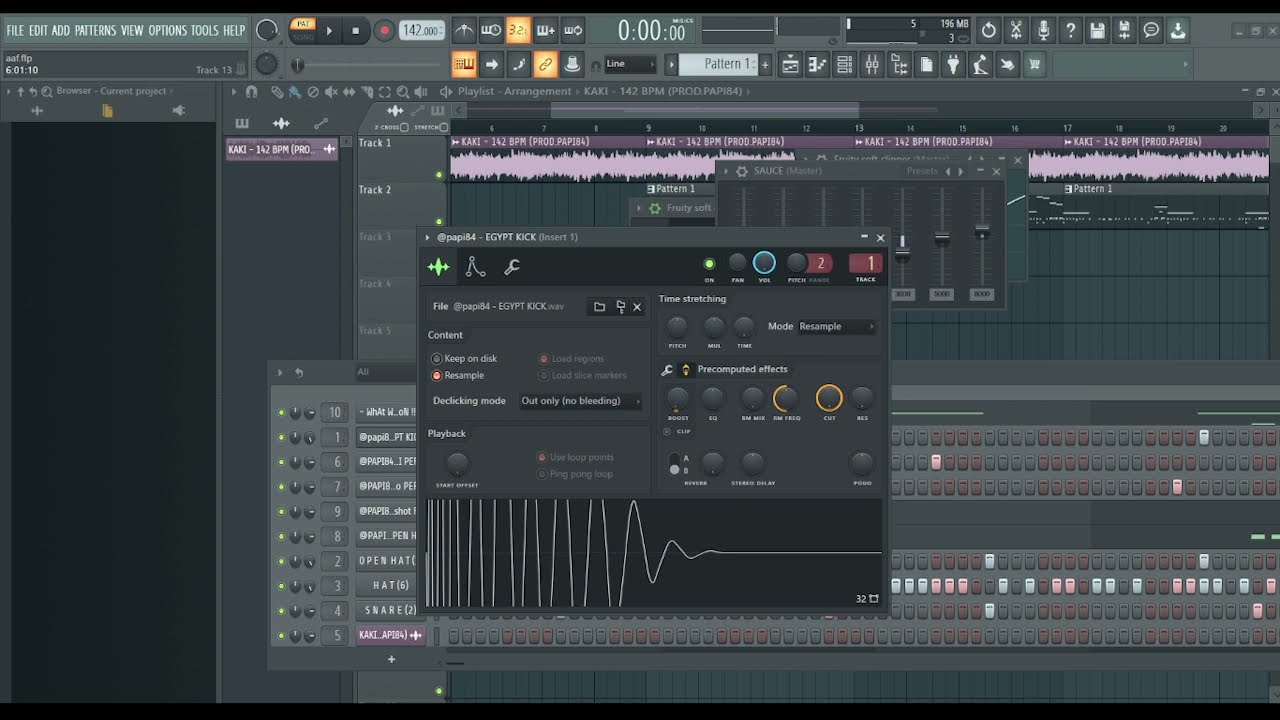
Task: Click the plus button next to Pattern 1
Action: (x=765, y=65)
